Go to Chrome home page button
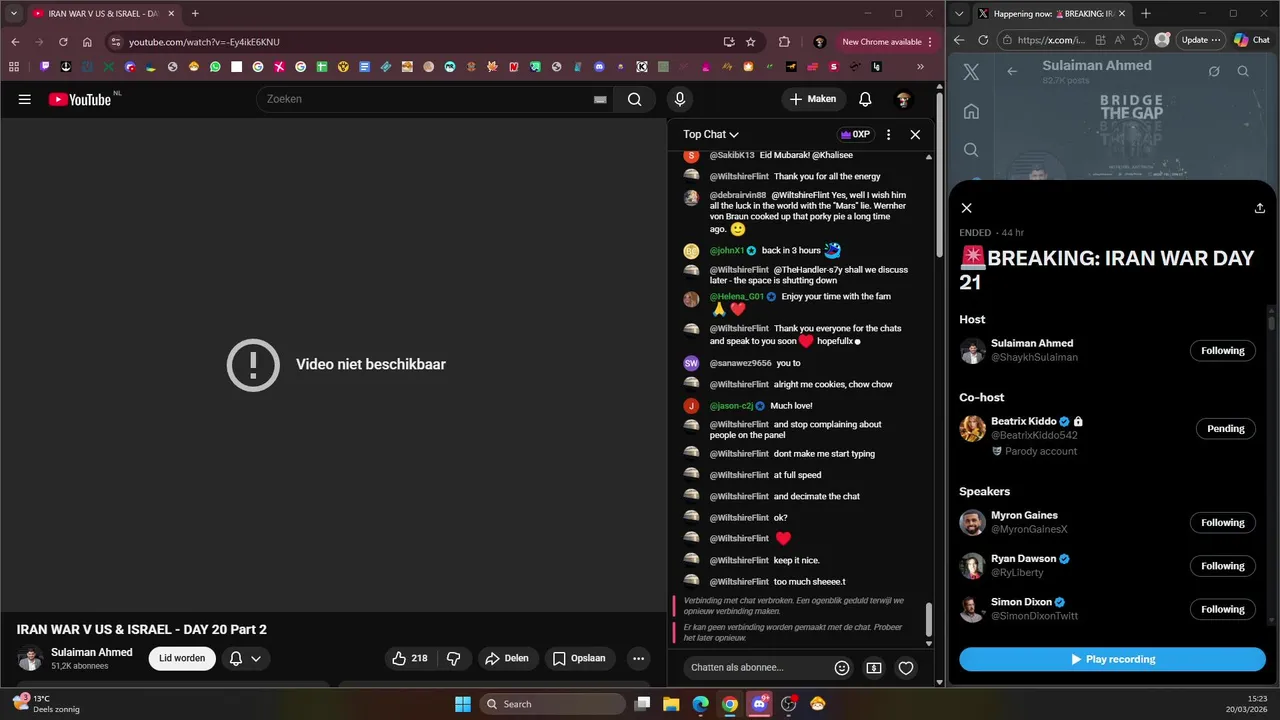 87,42
